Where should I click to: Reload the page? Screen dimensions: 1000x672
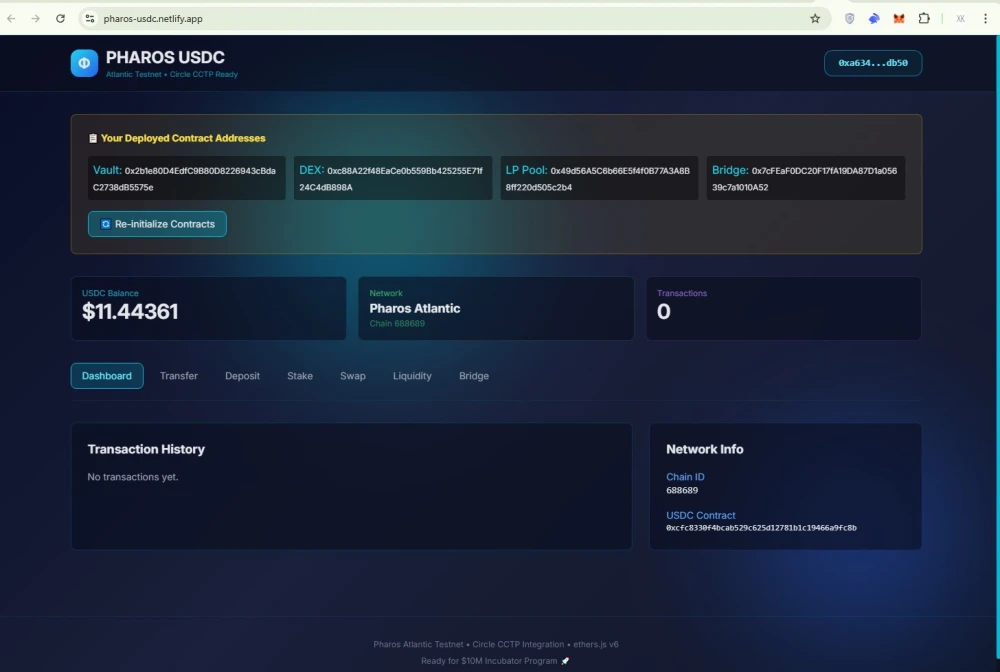click(60, 19)
